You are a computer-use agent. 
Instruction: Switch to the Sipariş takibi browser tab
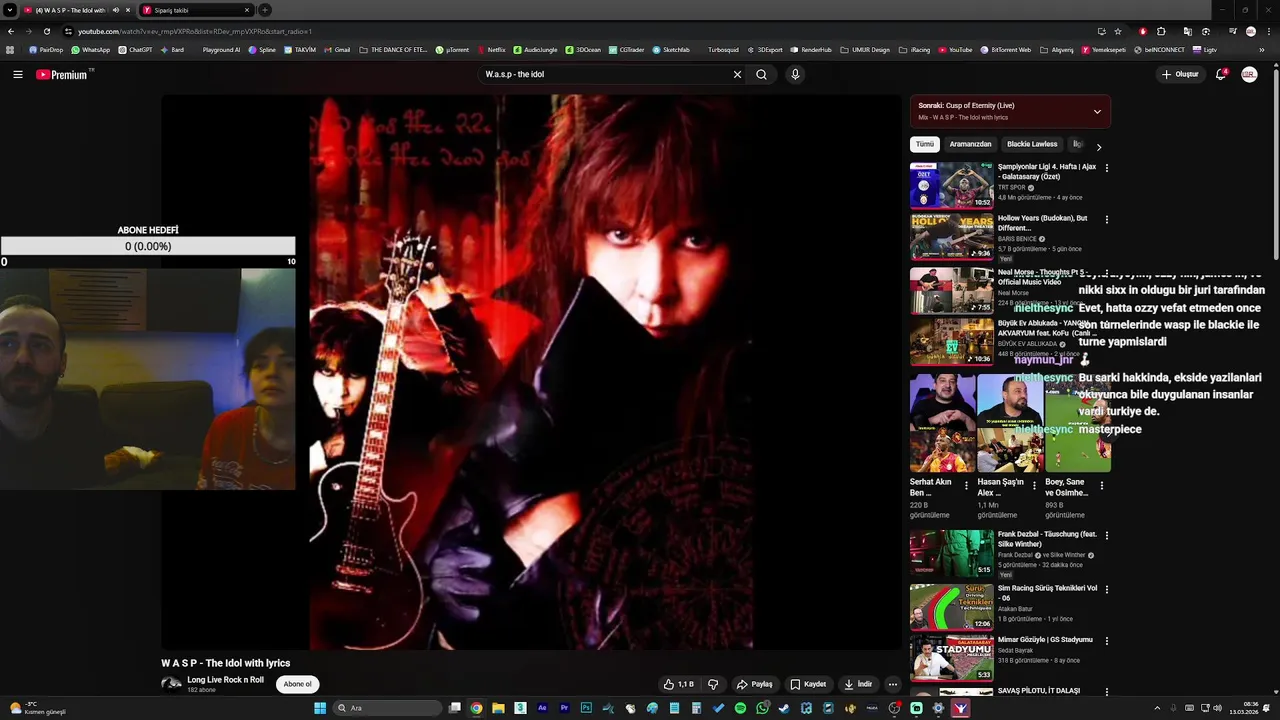tap(195, 10)
